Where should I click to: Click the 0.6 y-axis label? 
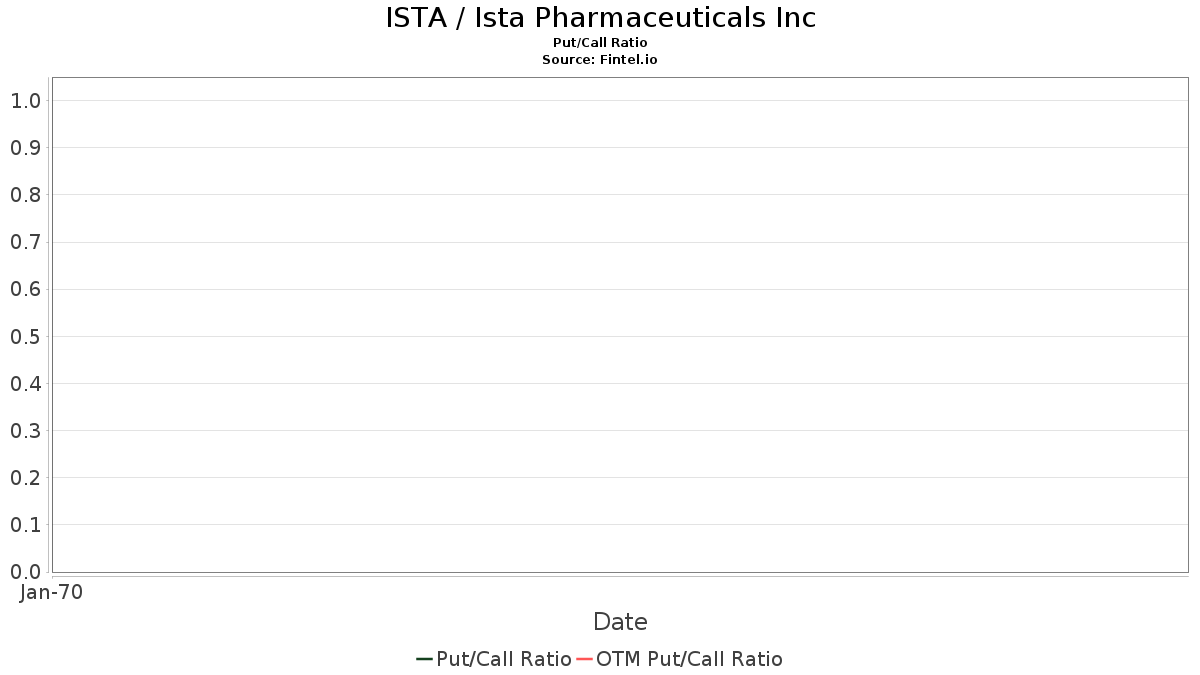pyautogui.click(x=26, y=289)
